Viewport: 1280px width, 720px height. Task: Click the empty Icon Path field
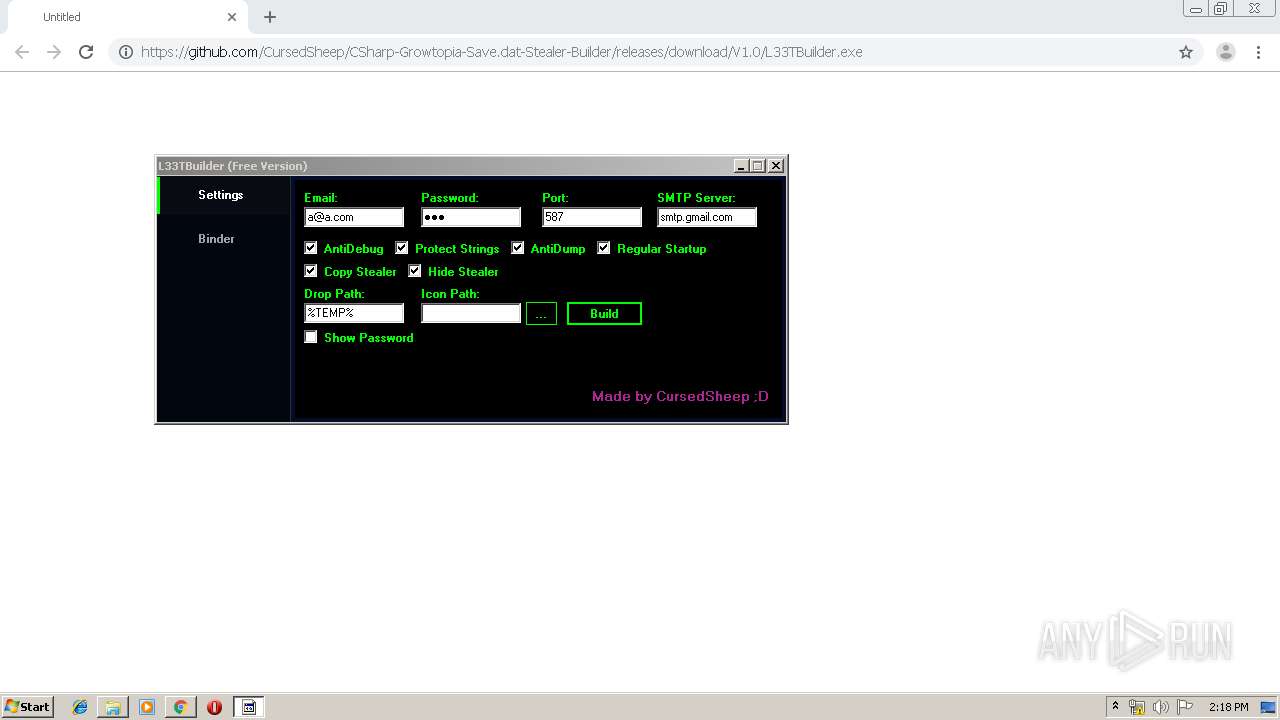coord(471,313)
